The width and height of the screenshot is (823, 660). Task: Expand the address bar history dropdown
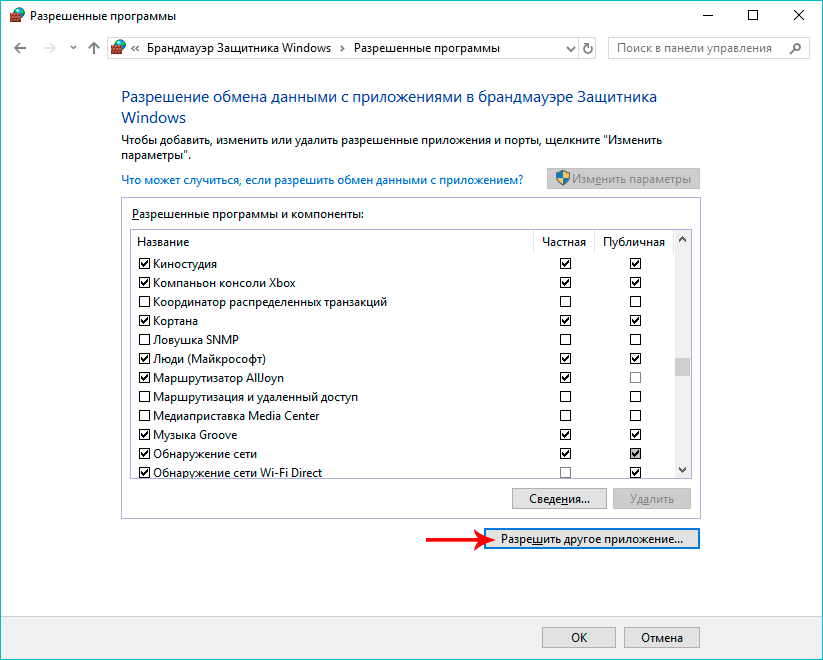coord(571,49)
